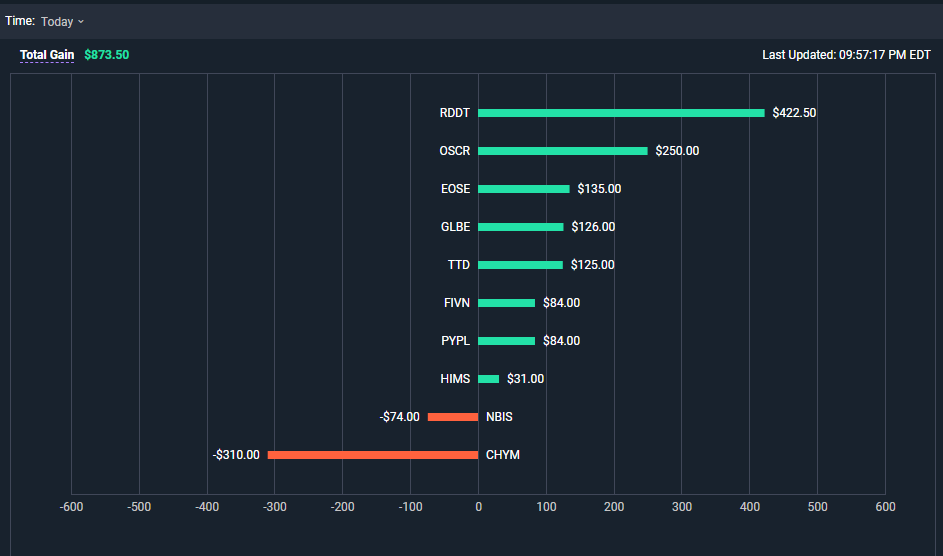Select the NBIS red loss bar
This screenshot has width=943, height=556.
[453, 417]
